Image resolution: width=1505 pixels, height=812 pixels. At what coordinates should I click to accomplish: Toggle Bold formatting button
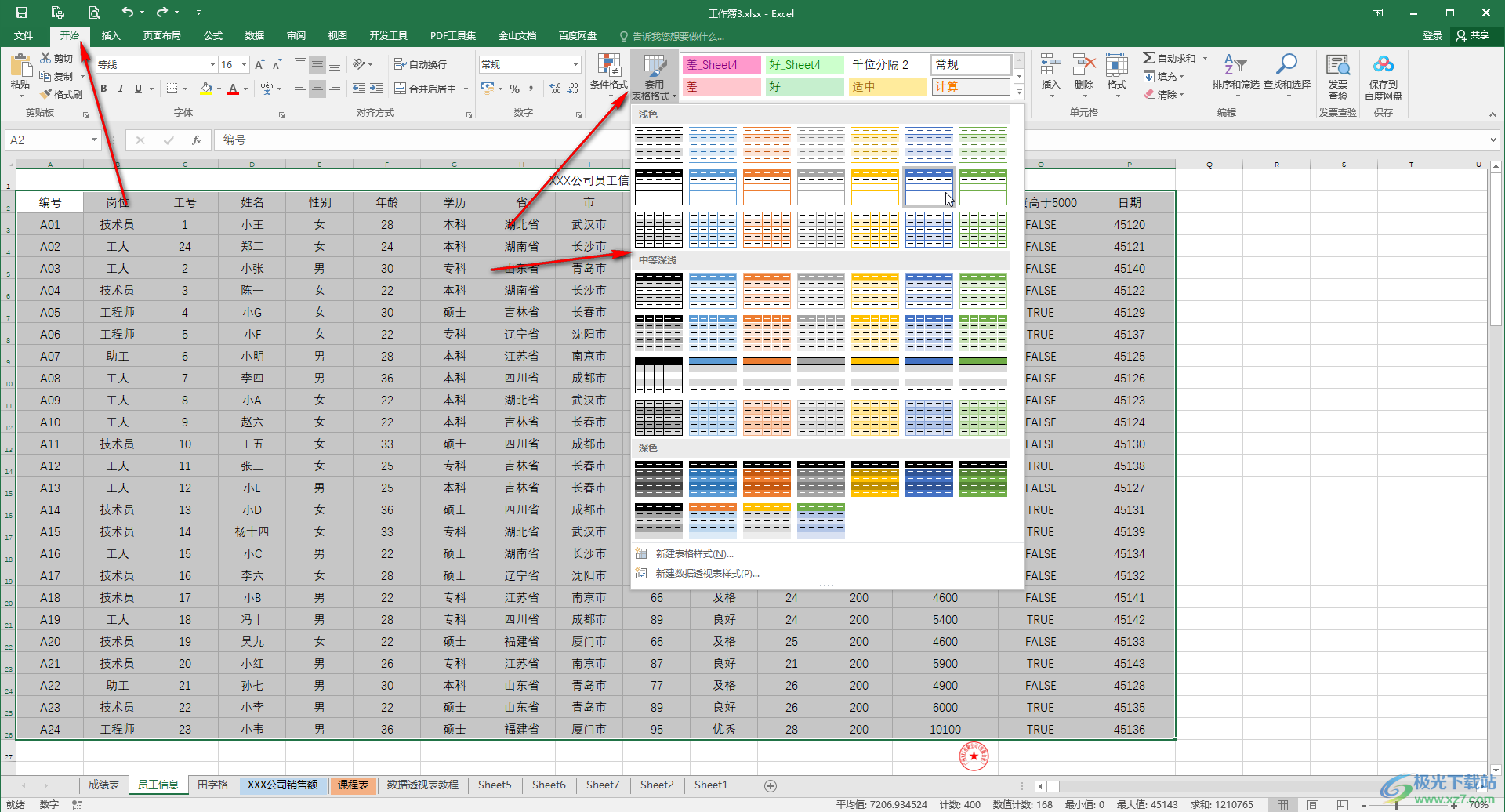(103, 89)
